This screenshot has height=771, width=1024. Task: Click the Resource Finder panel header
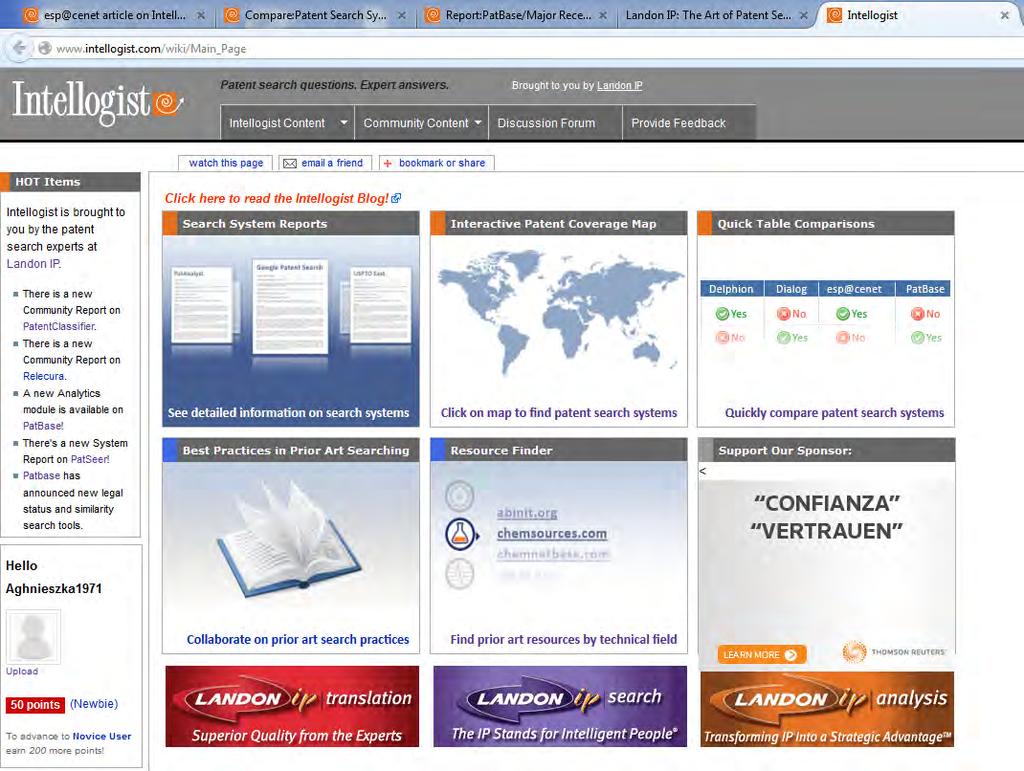pyautogui.click(x=559, y=450)
